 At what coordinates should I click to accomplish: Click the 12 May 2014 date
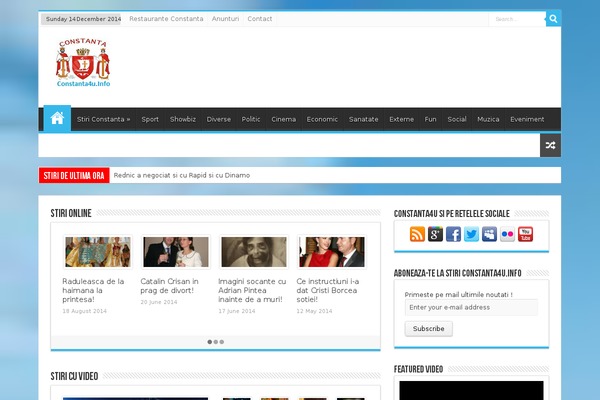pyautogui.click(x=314, y=311)
